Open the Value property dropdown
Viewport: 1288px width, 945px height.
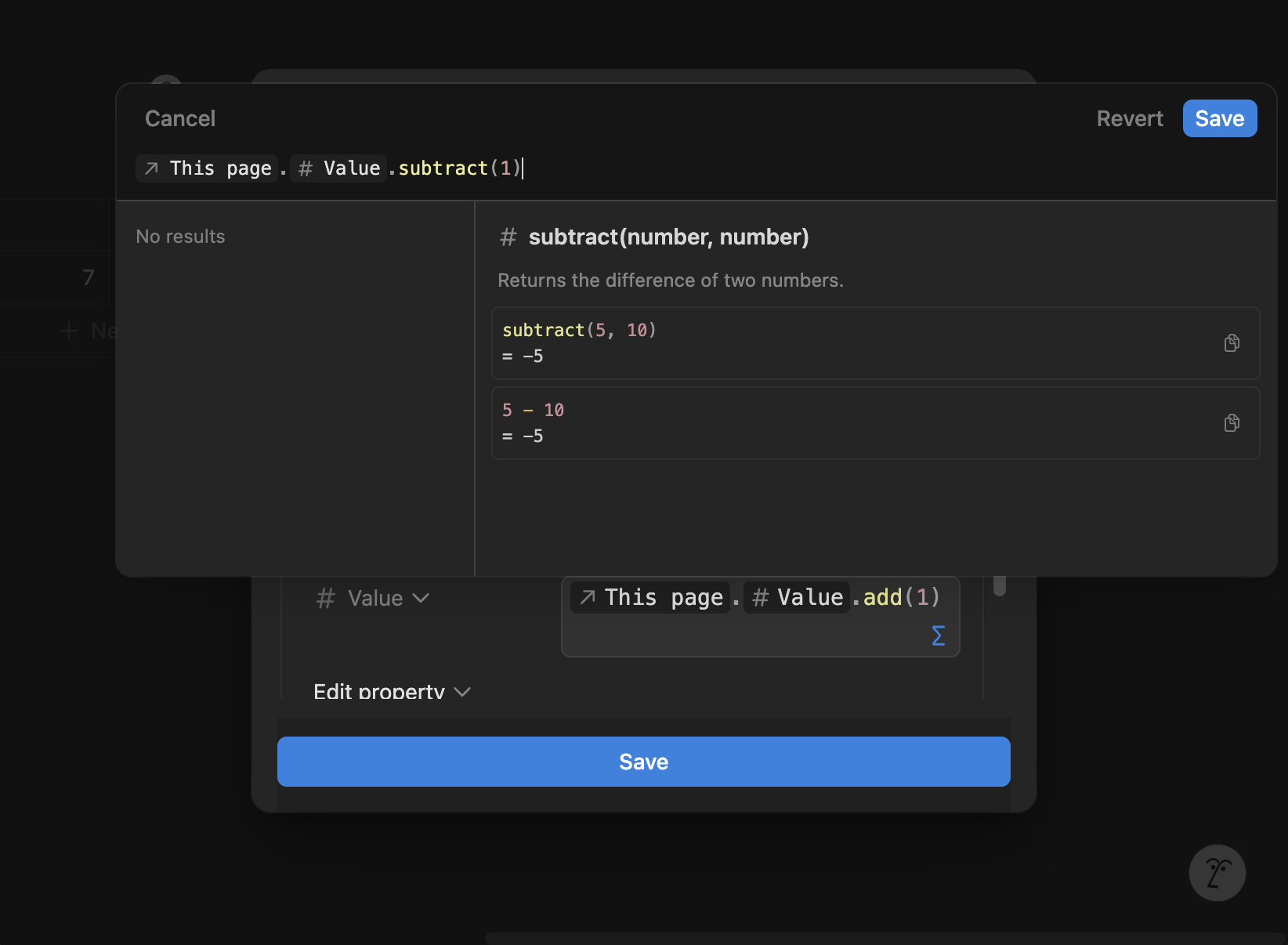coord(422,598)
